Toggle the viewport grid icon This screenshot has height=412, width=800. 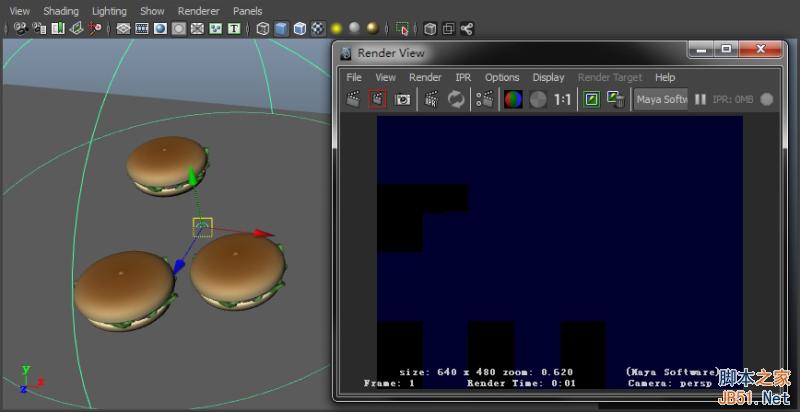click(123, 29)
